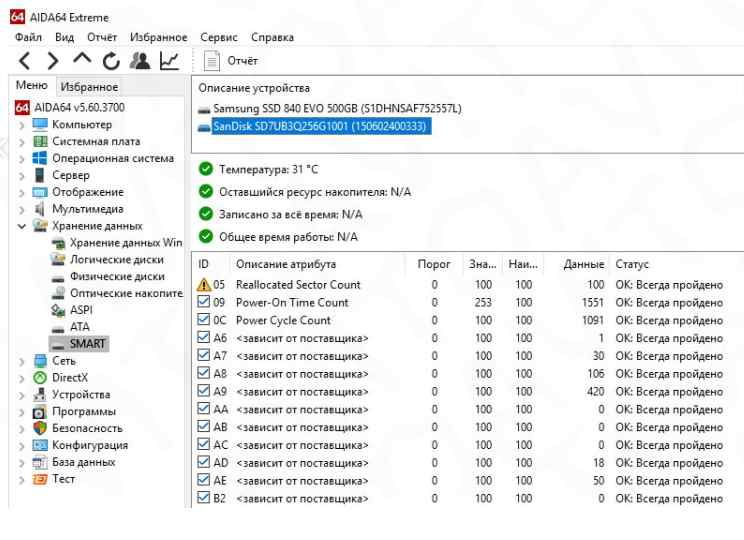This screenshot has height=540, width=744.
Task: Click the up-level arrow toolbar icon
Action: [x=82, y=59]
